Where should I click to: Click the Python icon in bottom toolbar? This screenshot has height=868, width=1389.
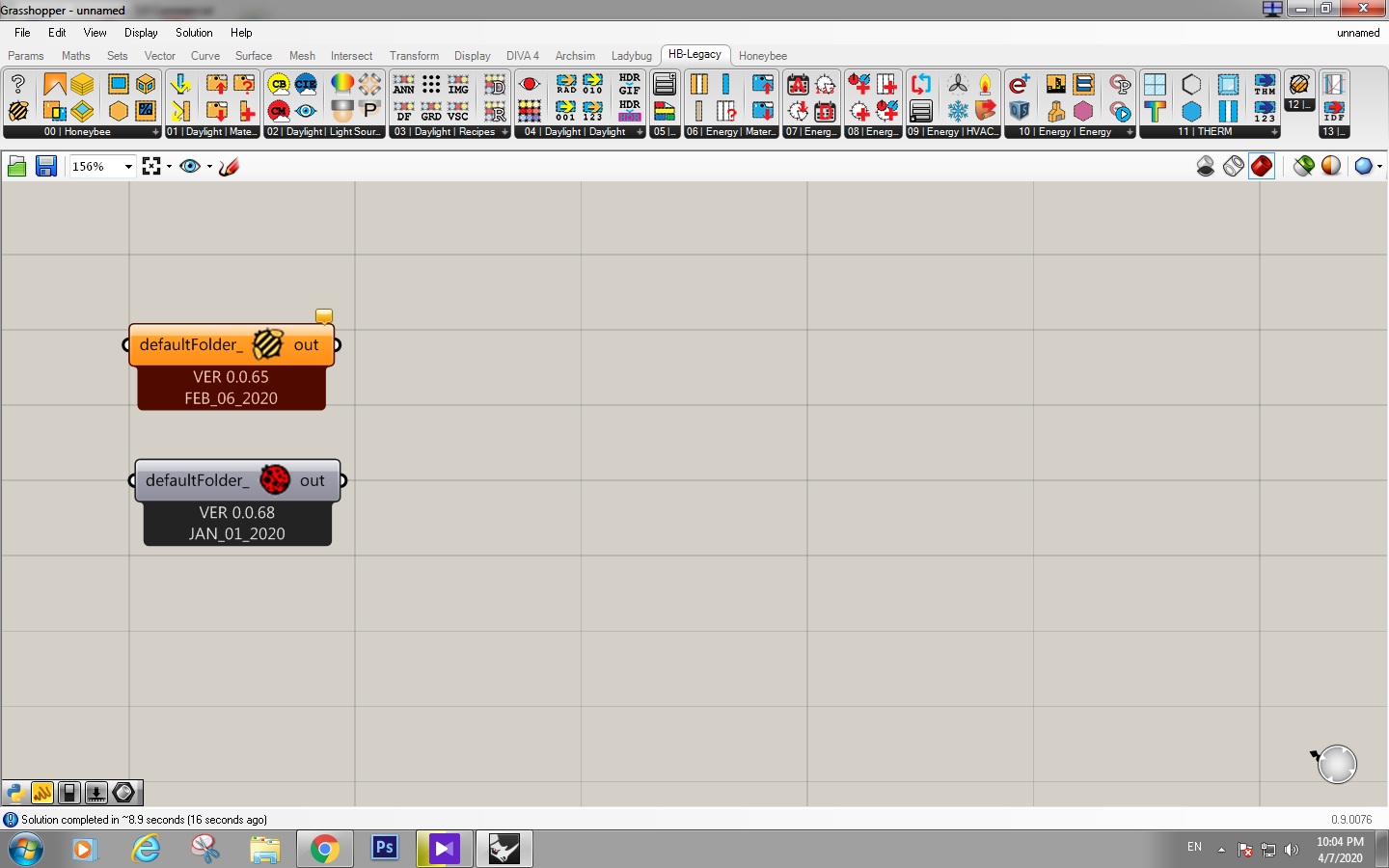click(14, 793)
